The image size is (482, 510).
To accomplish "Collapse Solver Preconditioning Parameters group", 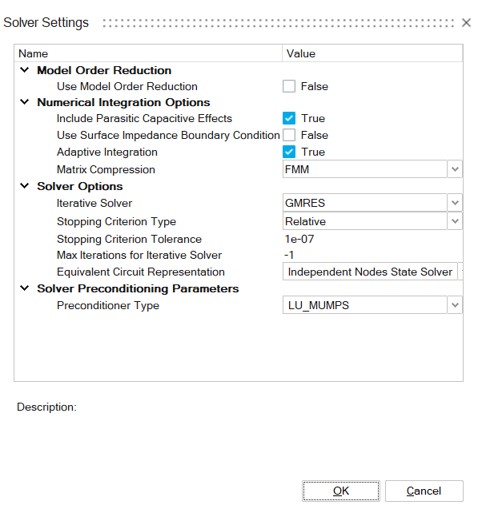I will click(x=25, y=288).
